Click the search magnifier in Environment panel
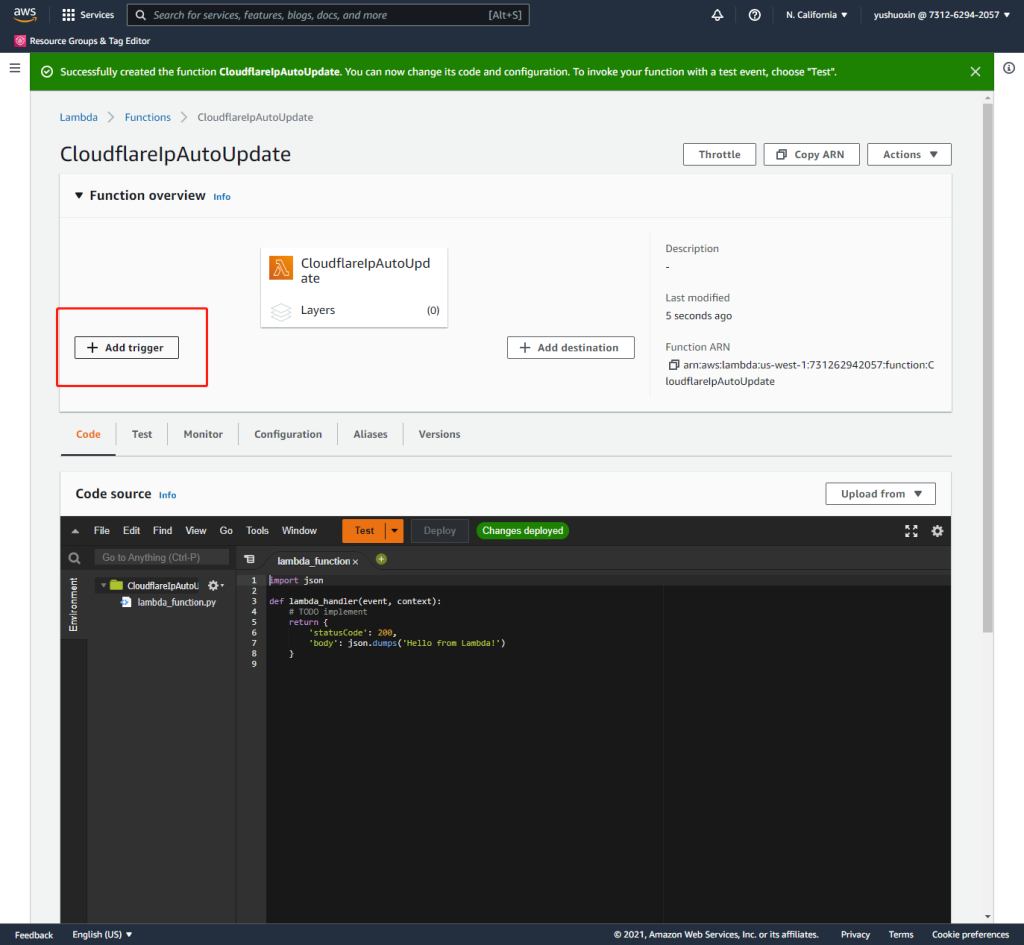Viewport: 1024px width, 945px height. coord(74,558)
